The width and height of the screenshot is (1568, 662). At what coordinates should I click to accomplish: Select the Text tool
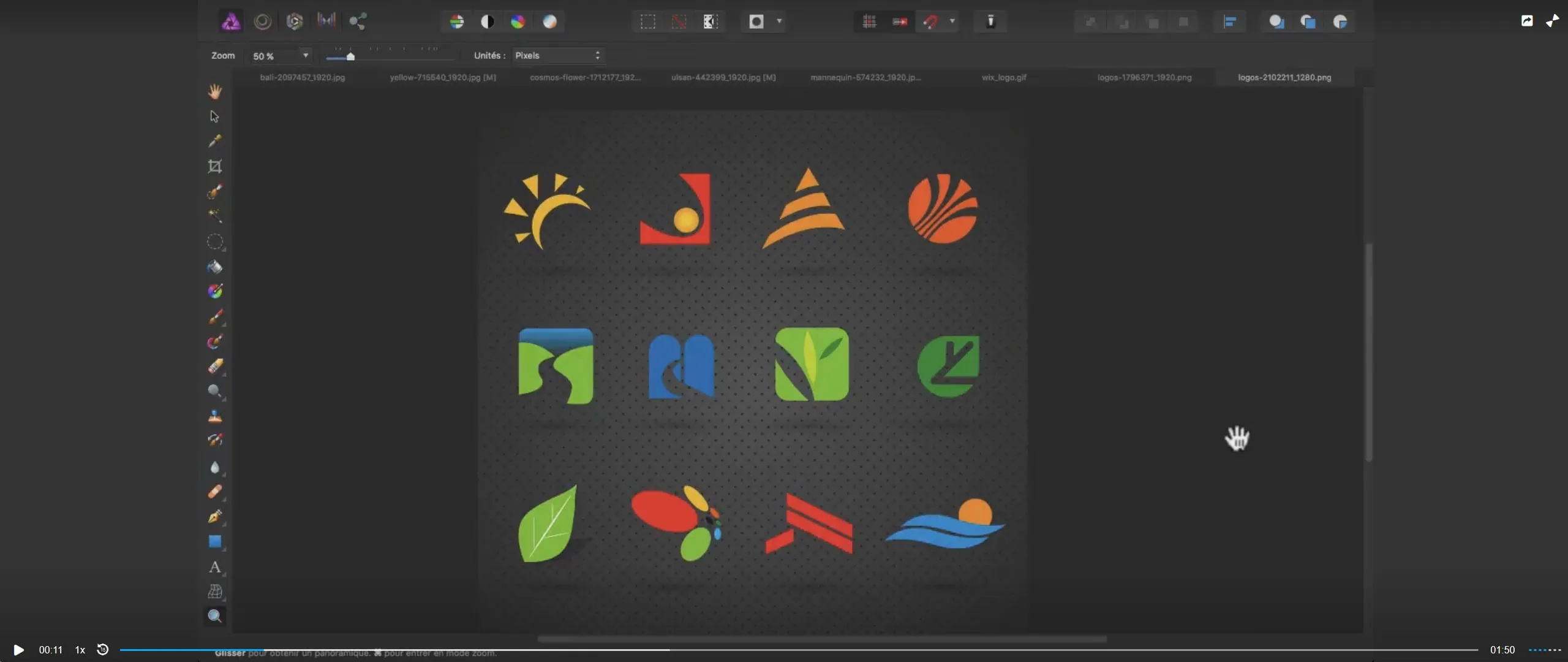[x=214, y=567]
